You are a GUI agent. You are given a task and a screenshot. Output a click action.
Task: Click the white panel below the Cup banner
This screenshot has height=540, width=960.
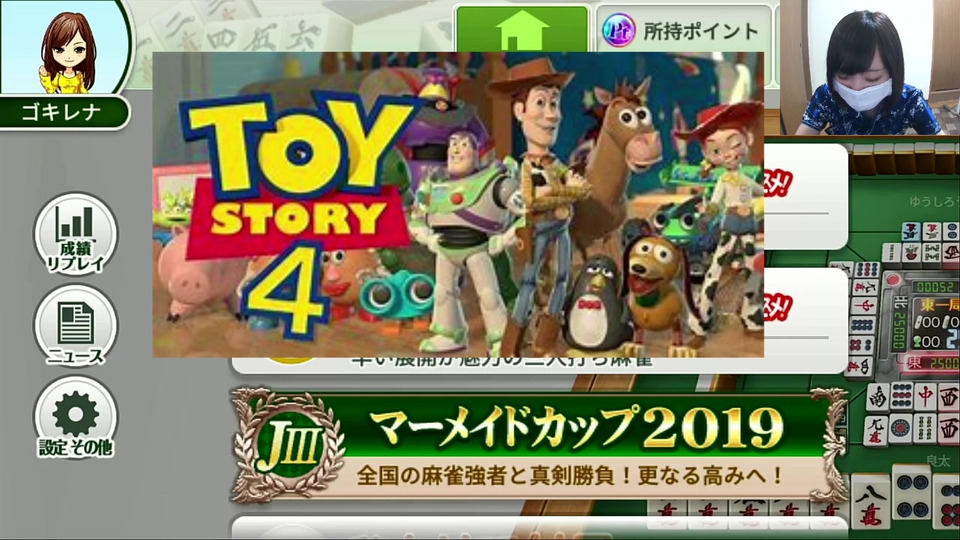click(x=539, y=527)
